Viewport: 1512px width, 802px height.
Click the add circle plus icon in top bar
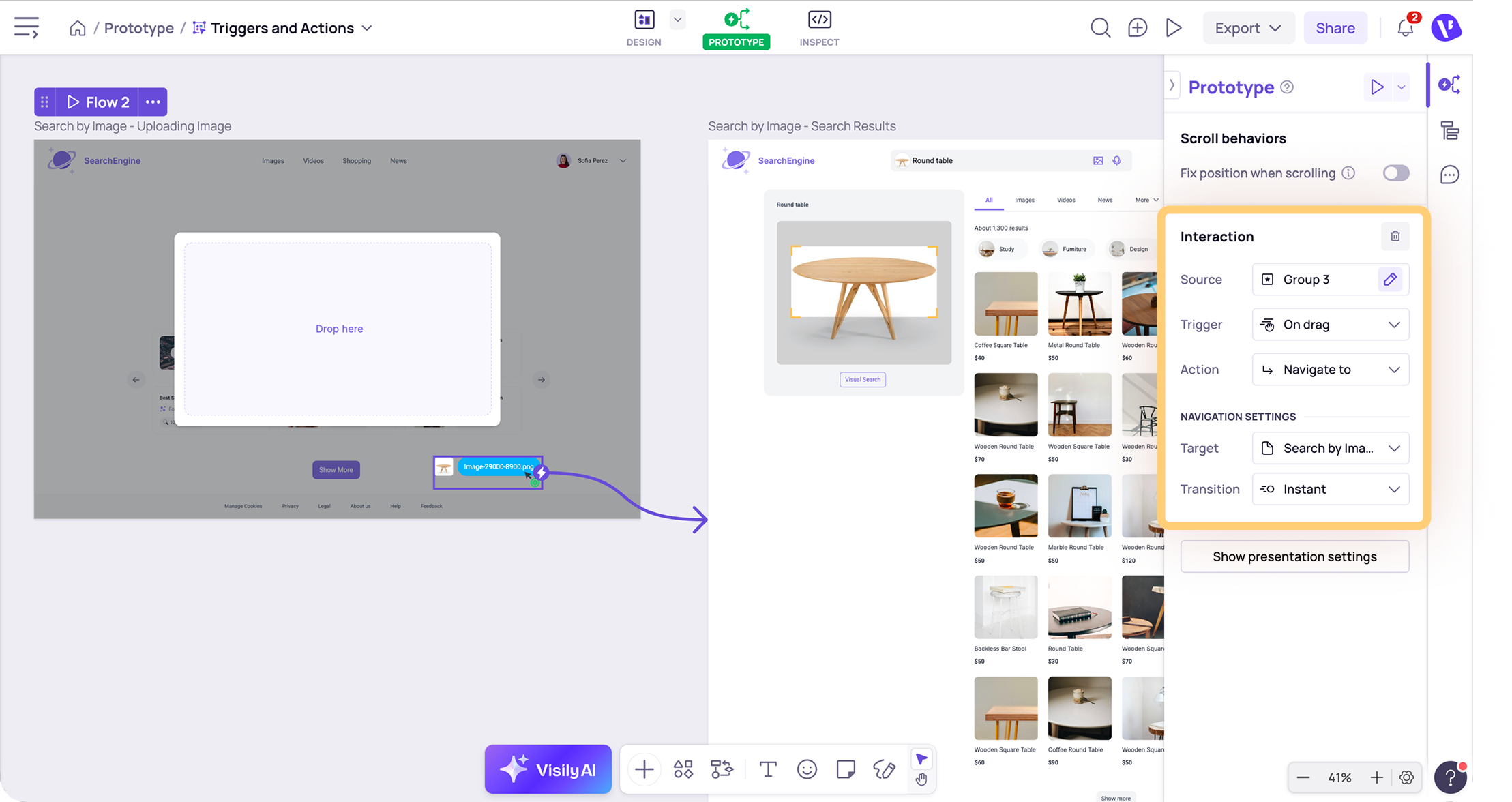pos(1137,28)
